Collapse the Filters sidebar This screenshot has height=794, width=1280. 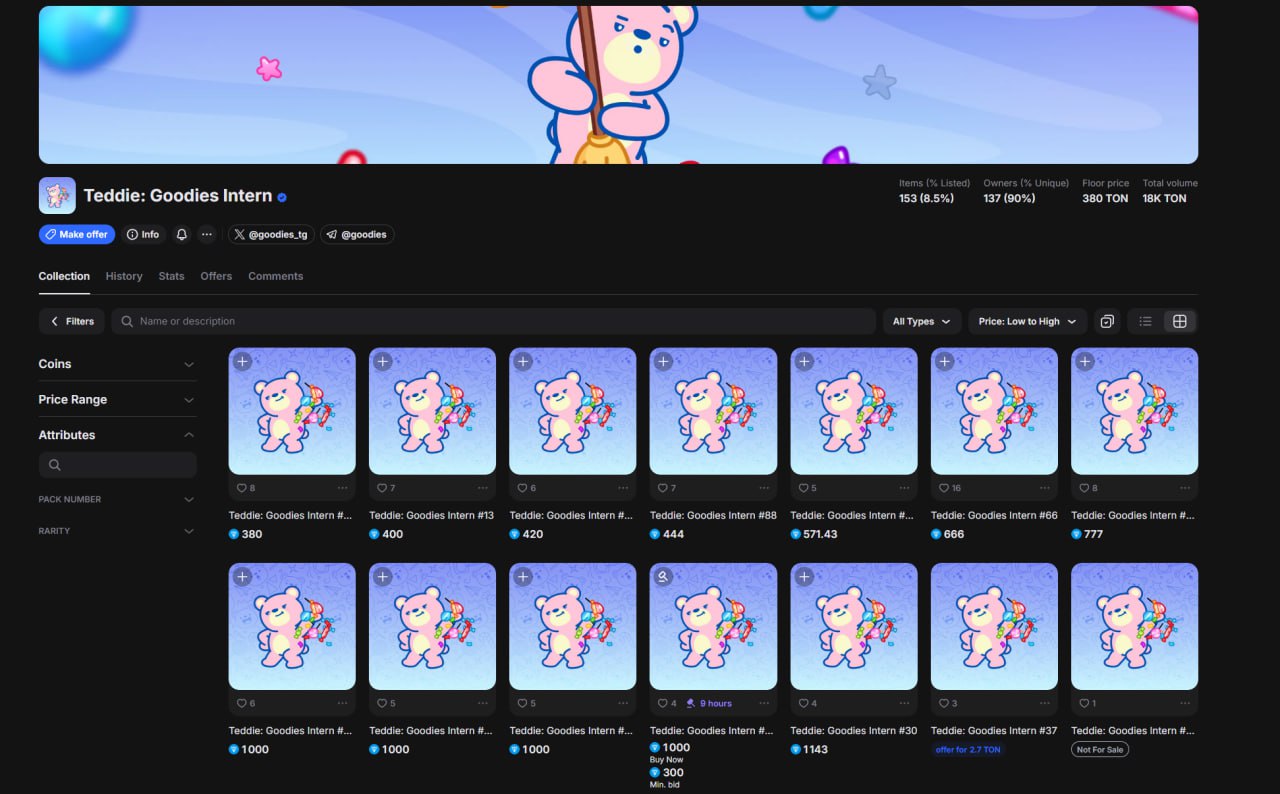71,321
